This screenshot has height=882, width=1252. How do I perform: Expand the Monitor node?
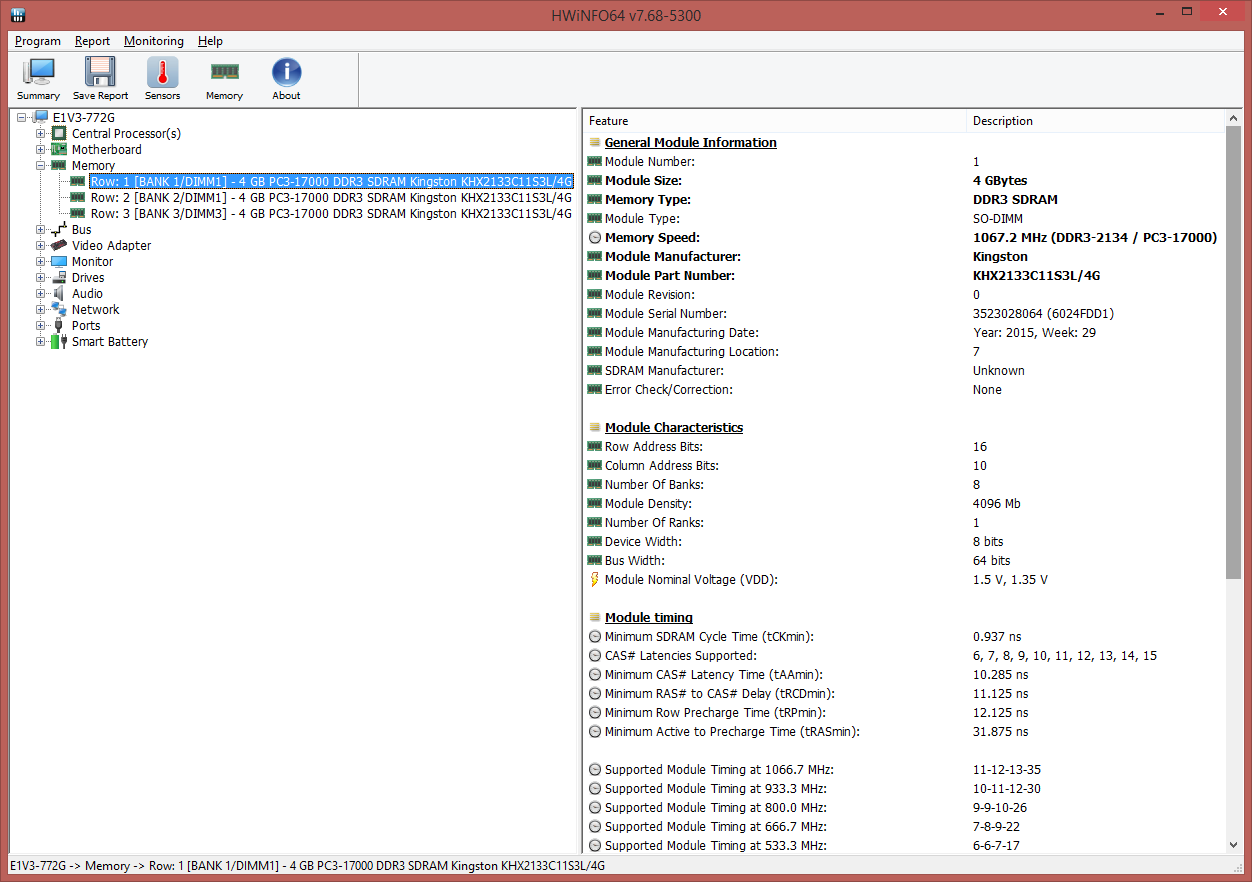(41, 261)
